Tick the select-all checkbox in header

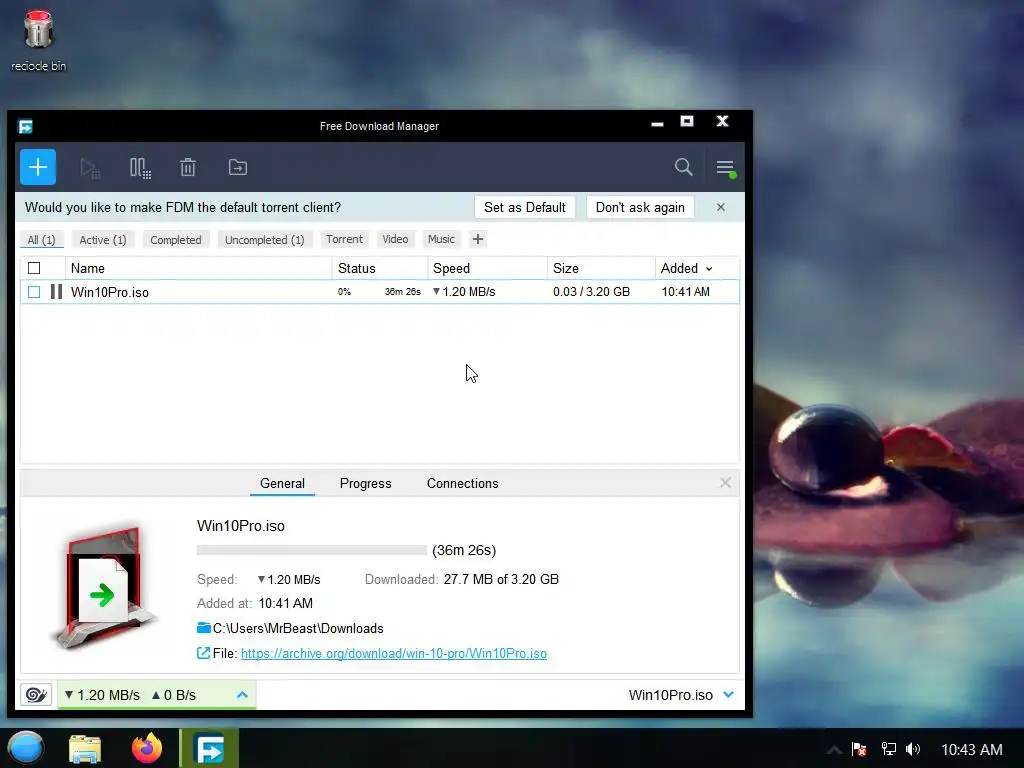click(x=34, y=268)
